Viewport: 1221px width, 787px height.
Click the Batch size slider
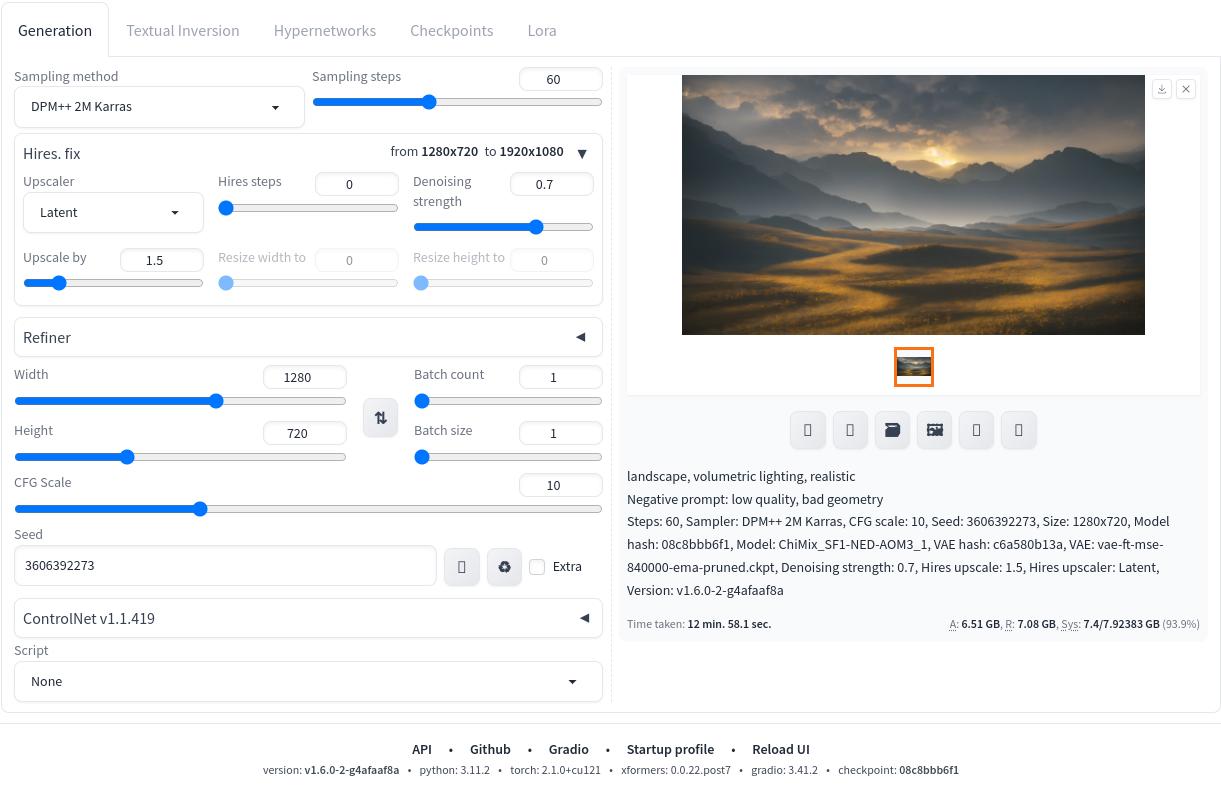pyautogui.click(x=508, y=457)
